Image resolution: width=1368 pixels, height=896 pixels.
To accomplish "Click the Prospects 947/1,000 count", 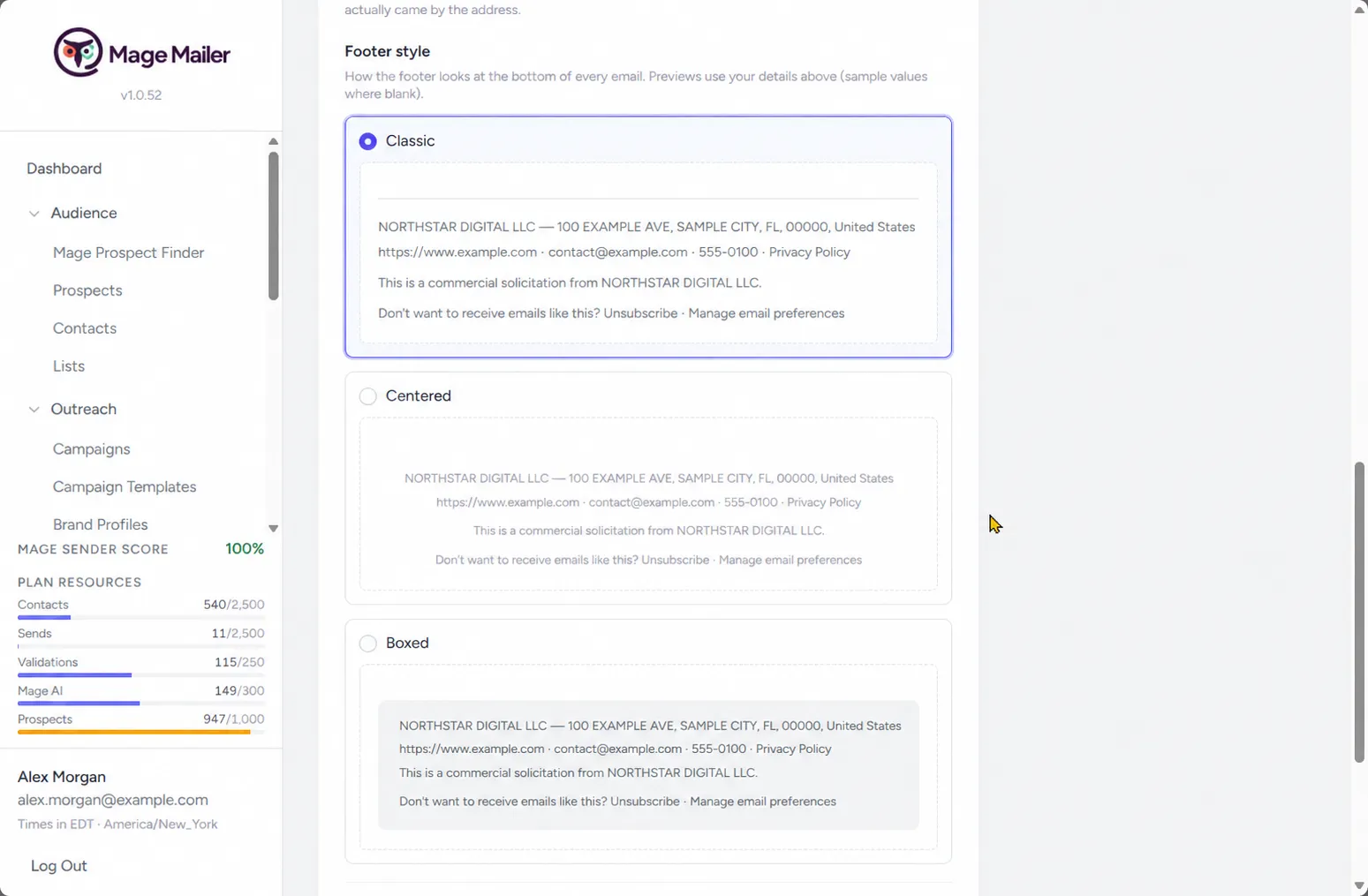I will pyautogui.click(x=234, y=719).
